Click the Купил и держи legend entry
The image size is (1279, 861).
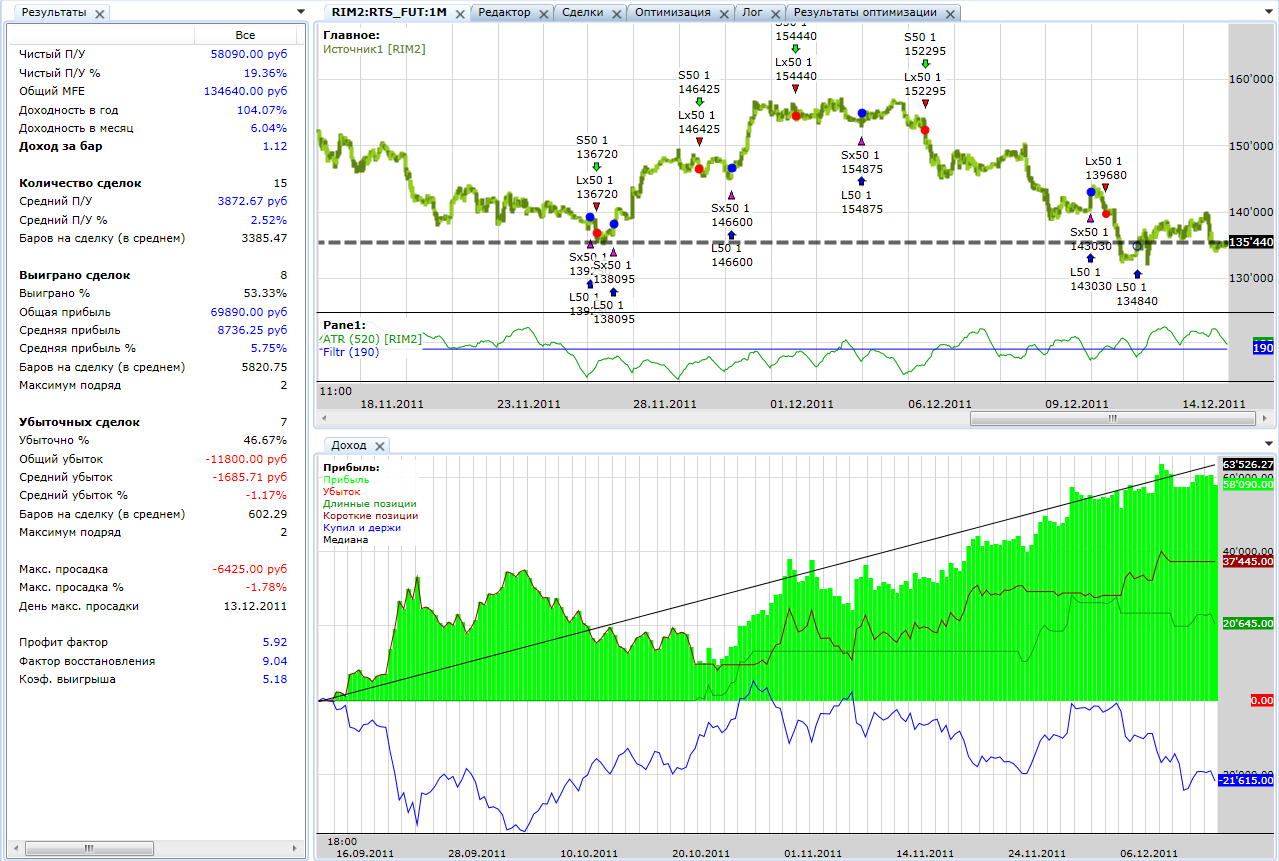point(361,528)
